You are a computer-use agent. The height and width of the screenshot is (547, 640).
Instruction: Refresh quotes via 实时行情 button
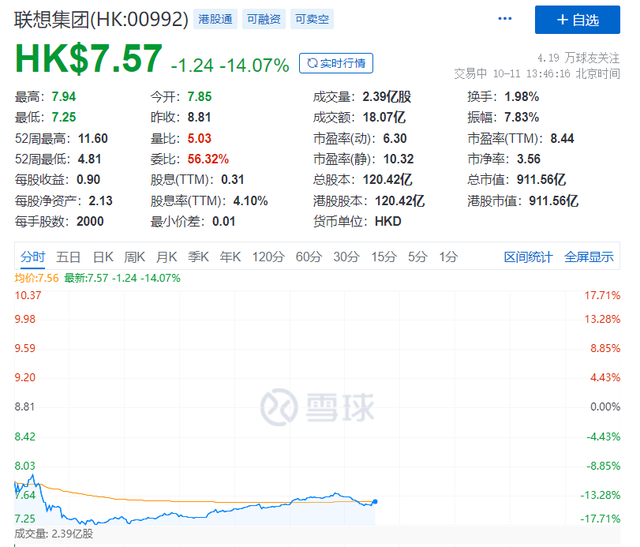pos(336,63)
